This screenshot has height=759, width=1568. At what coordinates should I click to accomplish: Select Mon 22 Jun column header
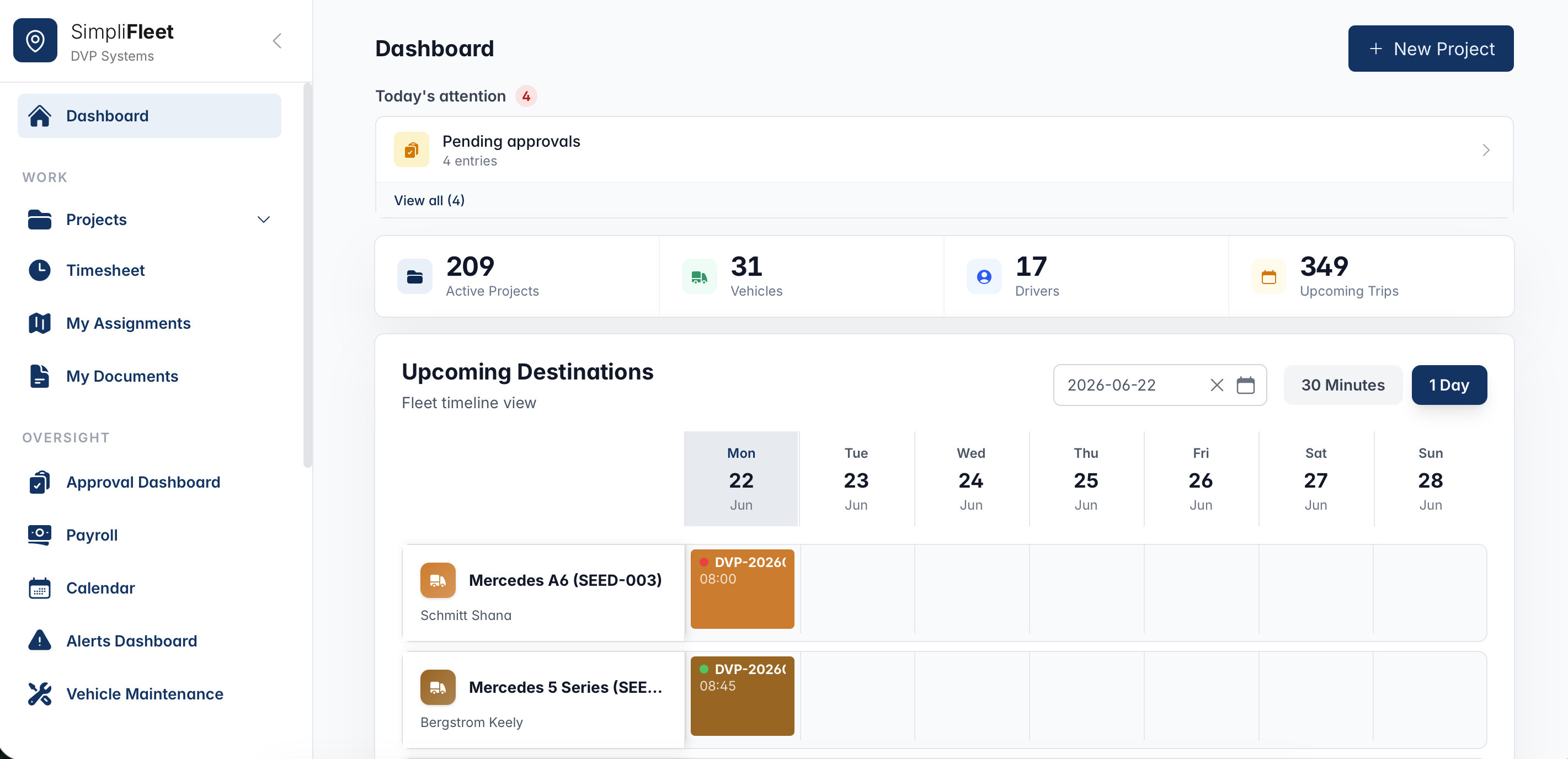[741, 478]
